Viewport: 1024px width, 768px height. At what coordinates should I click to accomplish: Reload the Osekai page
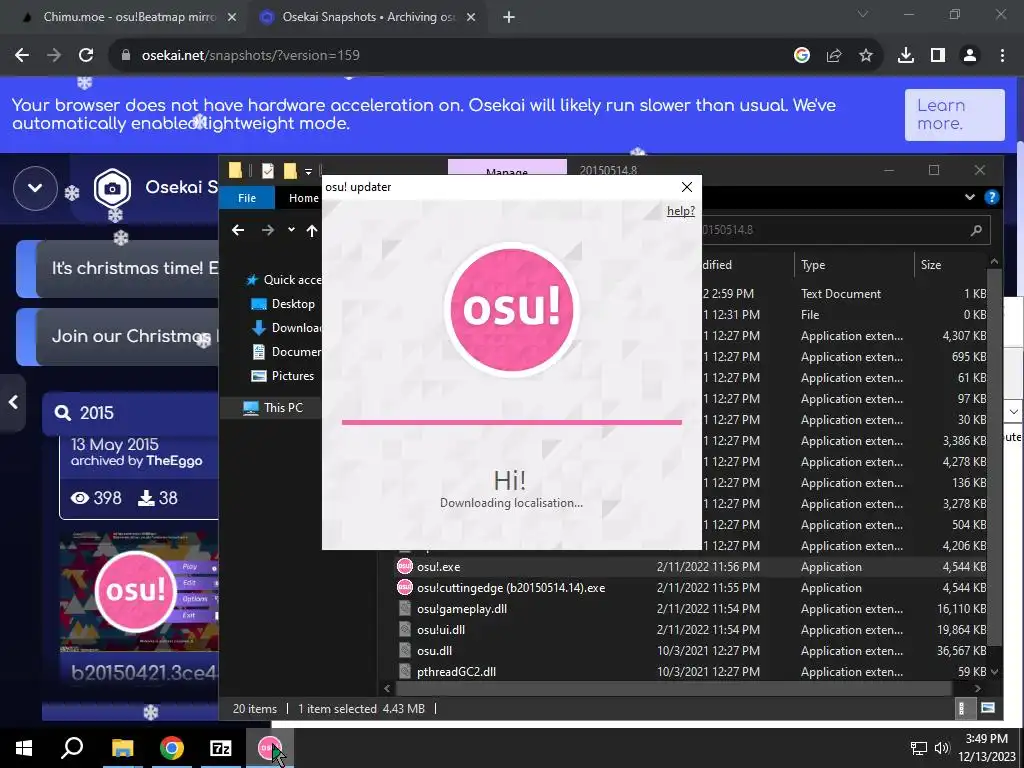pyautogui.click(x=86, y=56)
